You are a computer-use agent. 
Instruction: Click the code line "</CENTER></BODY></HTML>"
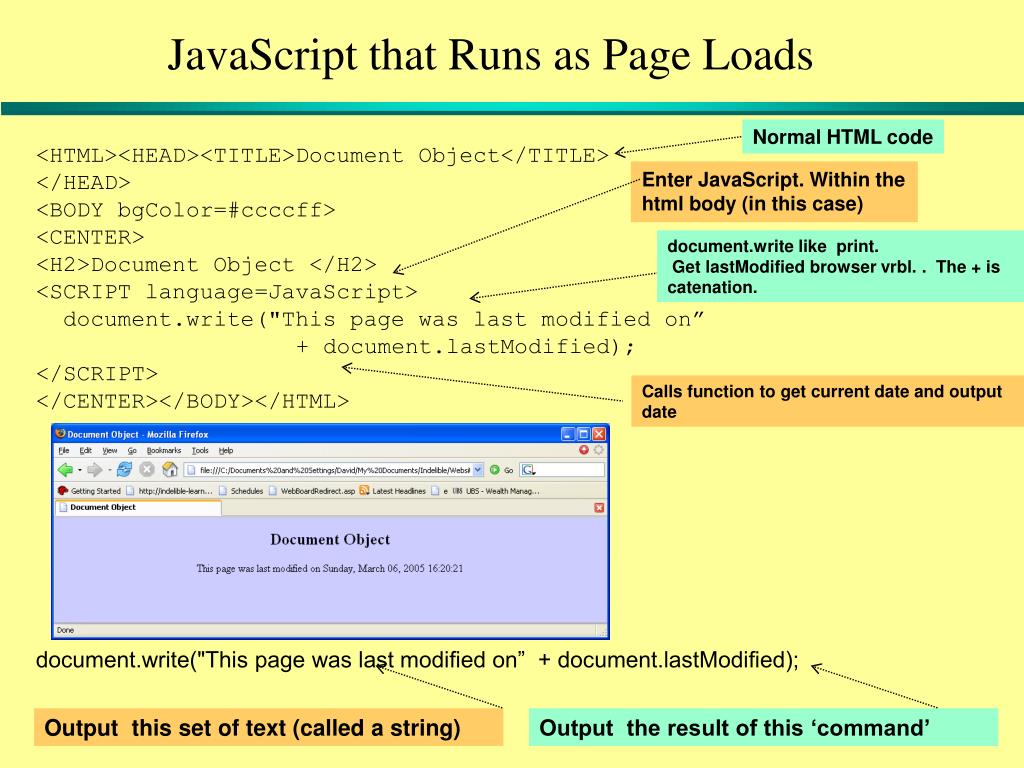pos(193,402)
